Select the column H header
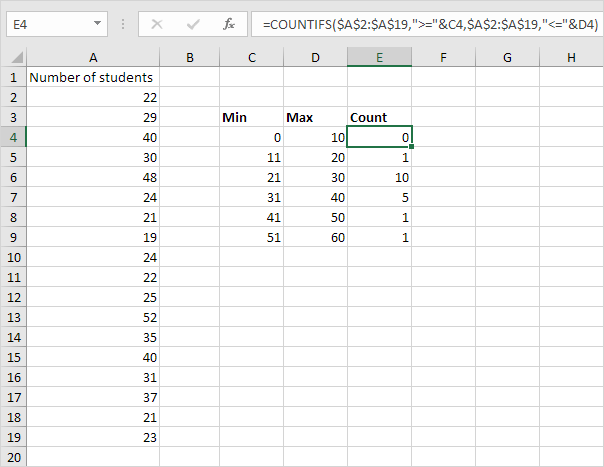Viewport: 604px width, 467px height. (571, 57)
